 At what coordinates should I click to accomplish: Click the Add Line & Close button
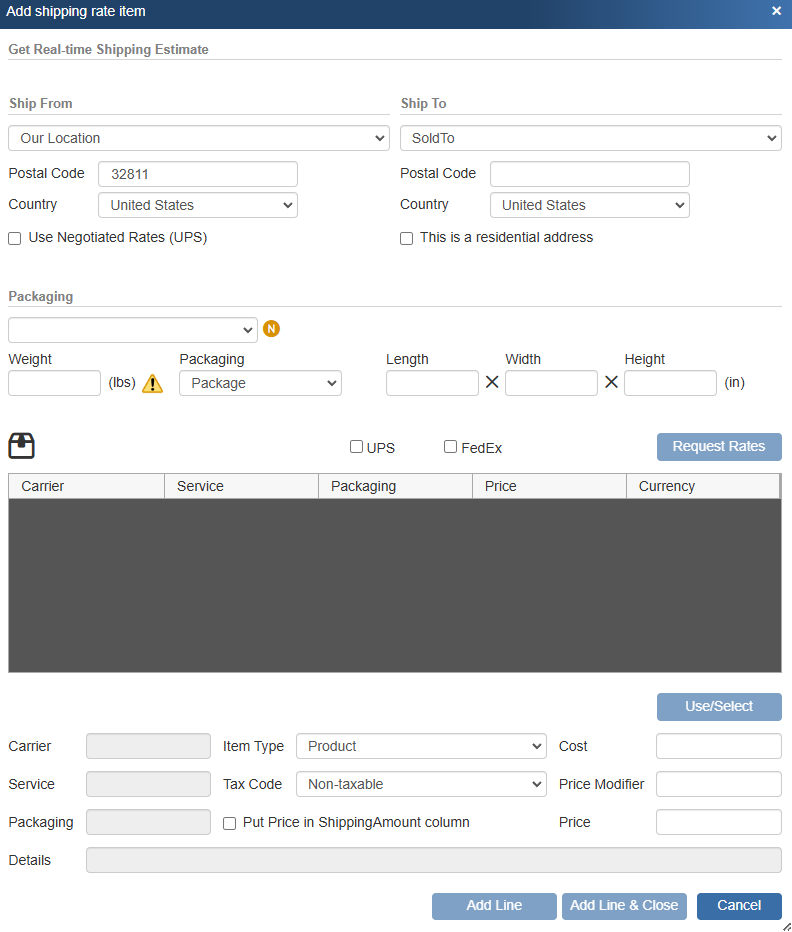(624, 905)
